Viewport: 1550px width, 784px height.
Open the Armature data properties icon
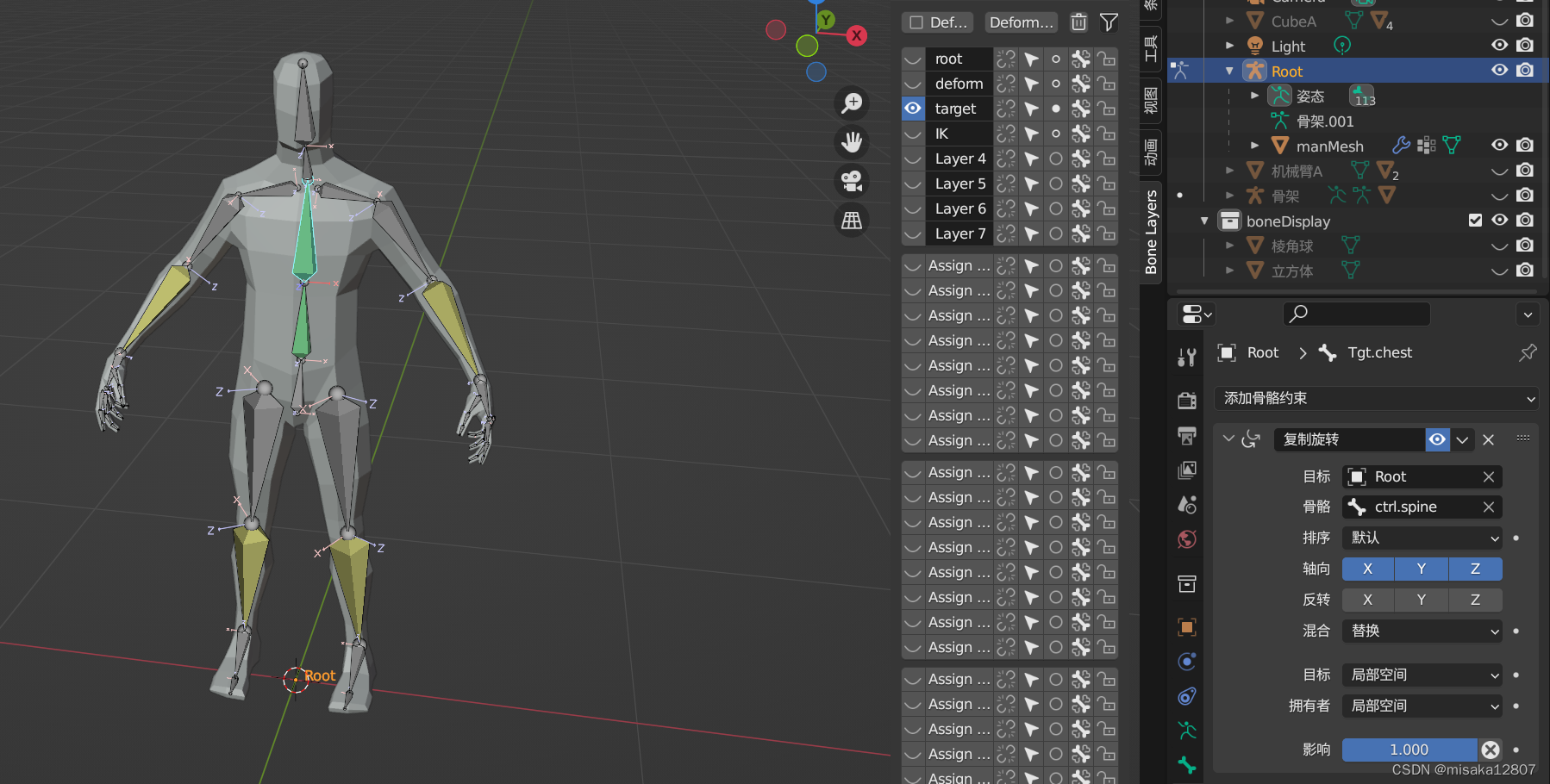[1187, 731]
